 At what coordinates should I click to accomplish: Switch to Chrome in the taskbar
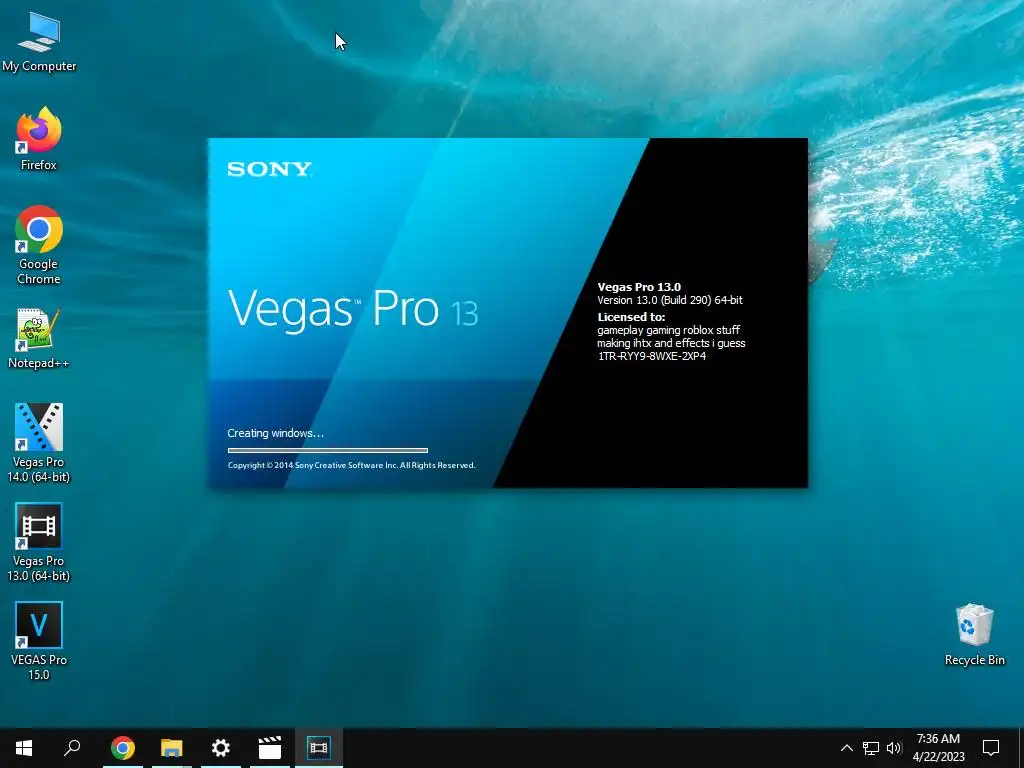[x=123, y=748]
